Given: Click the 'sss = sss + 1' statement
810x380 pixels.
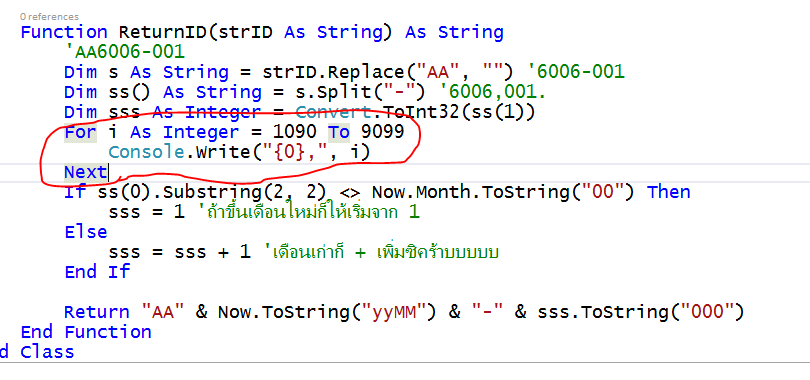Looking at the screenshot, I should (x=180, y=252).
